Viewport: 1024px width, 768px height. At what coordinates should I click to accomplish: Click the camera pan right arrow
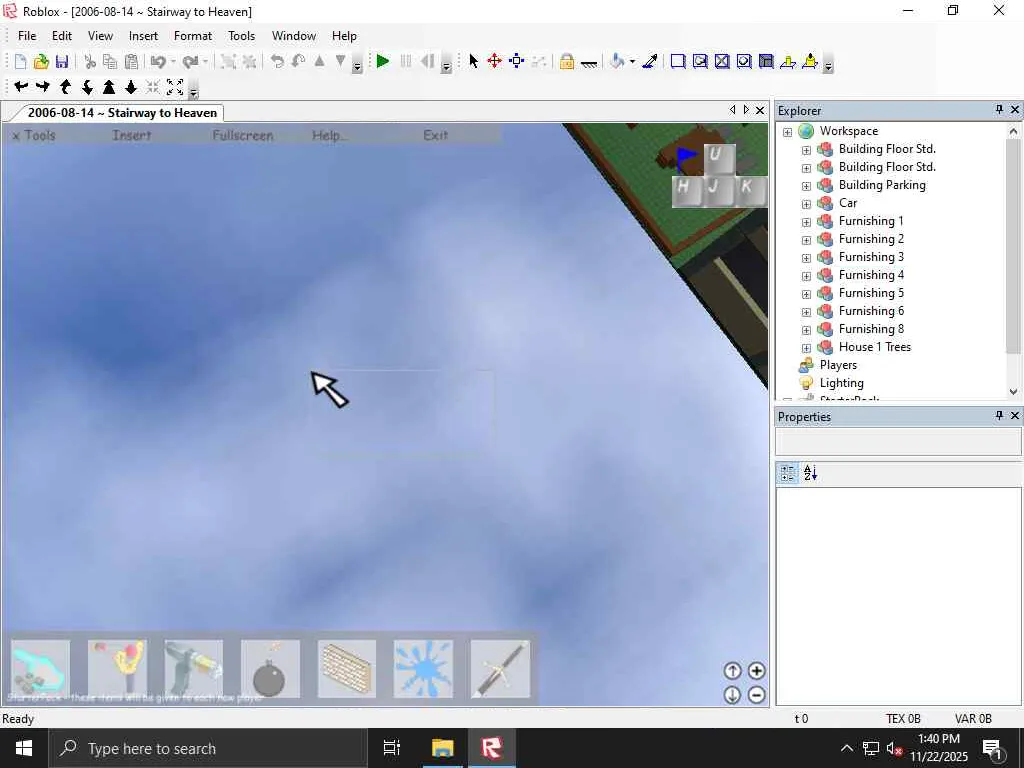43,86
